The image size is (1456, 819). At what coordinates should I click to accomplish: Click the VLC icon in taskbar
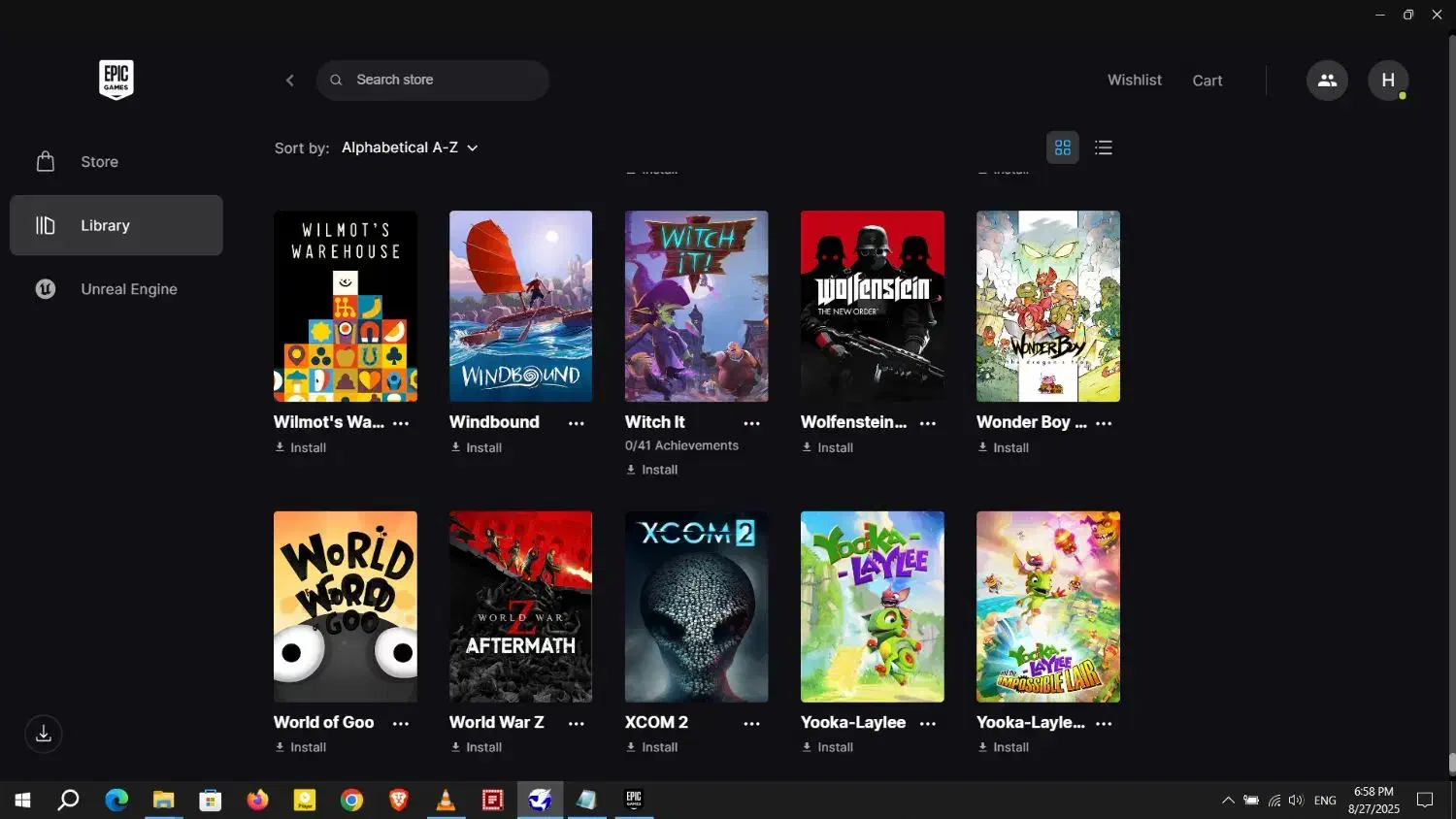click(446, 800)
